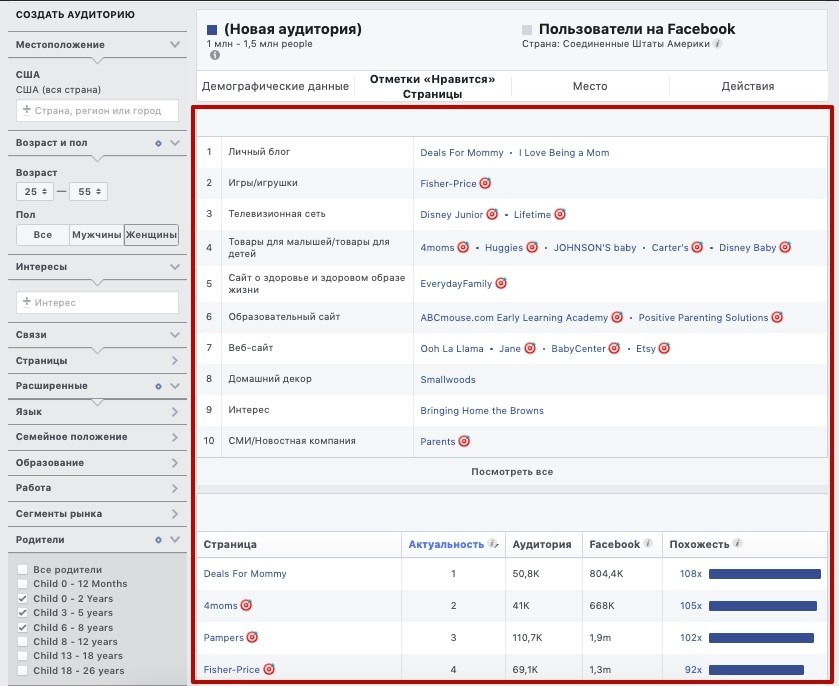Click the Посмотреть все button
This screenshot has height=686, width=839.
pyautogui.click(x=512, y=472)
